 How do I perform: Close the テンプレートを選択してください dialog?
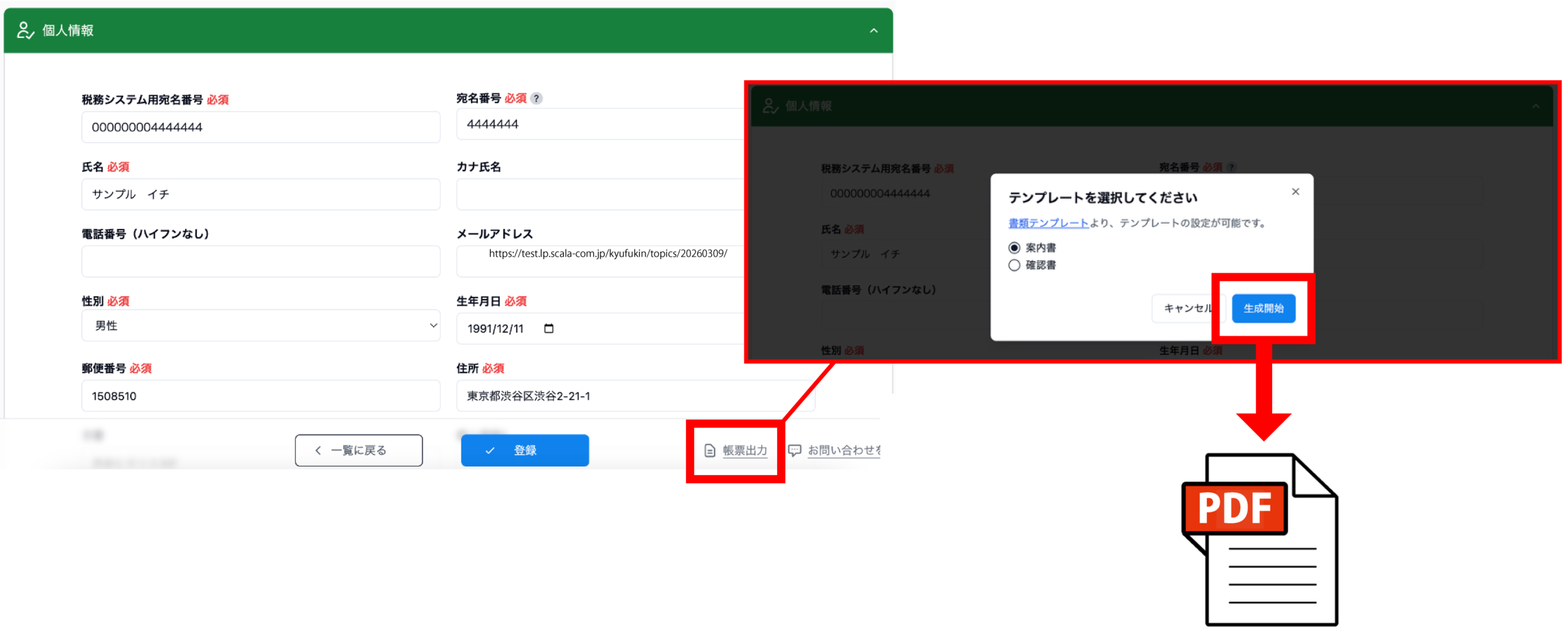tap(1295, 191)
